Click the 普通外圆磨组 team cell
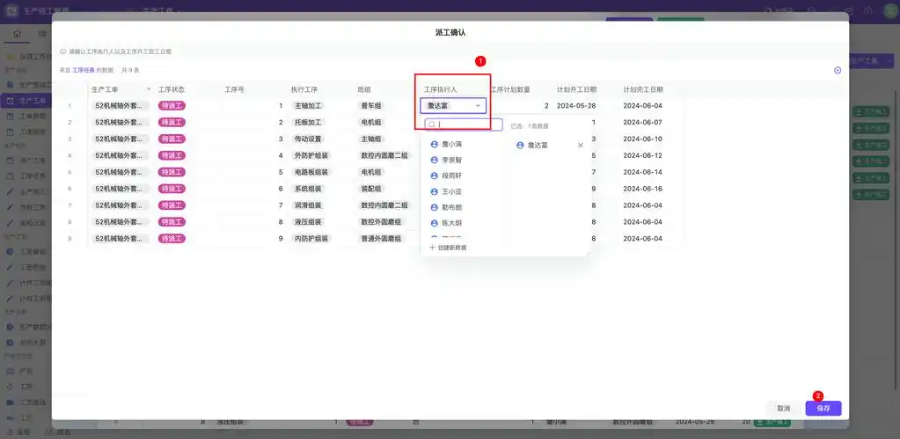The height and width of the screenshot is (439, 900). 381,239
